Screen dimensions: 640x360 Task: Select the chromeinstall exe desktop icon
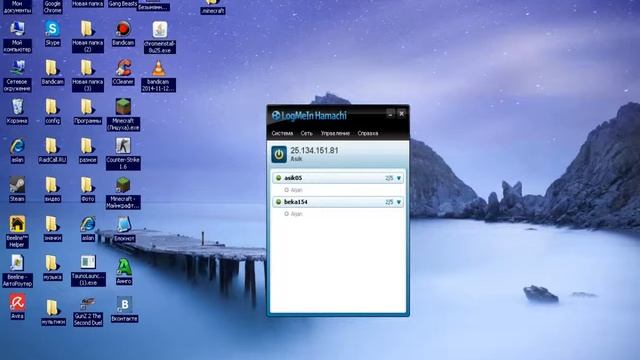point(160,37)
